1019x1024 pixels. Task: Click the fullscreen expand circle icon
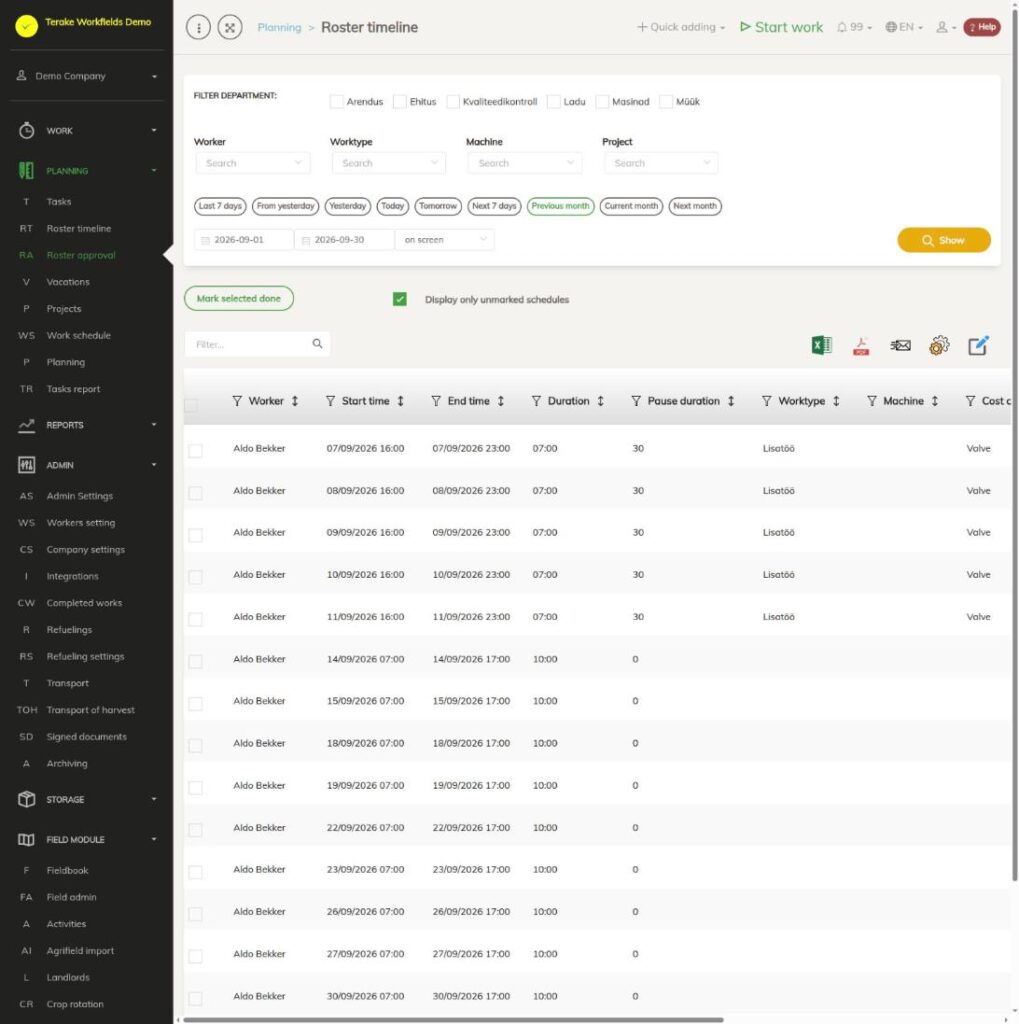tap(230, 27)
